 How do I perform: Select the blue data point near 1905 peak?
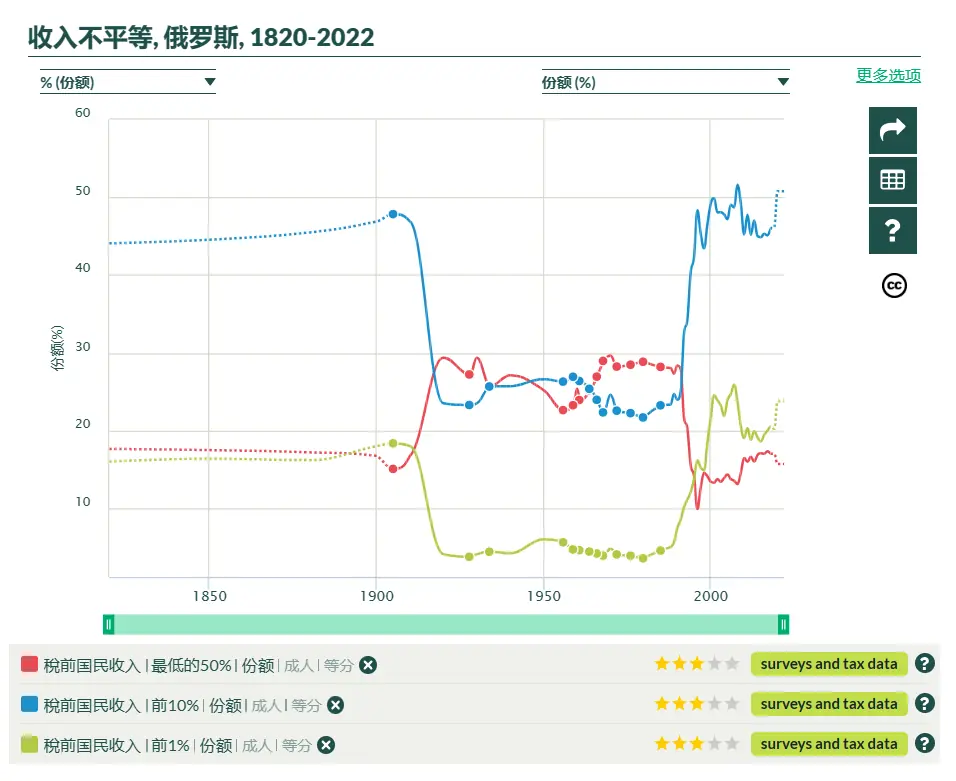[393, 215]
